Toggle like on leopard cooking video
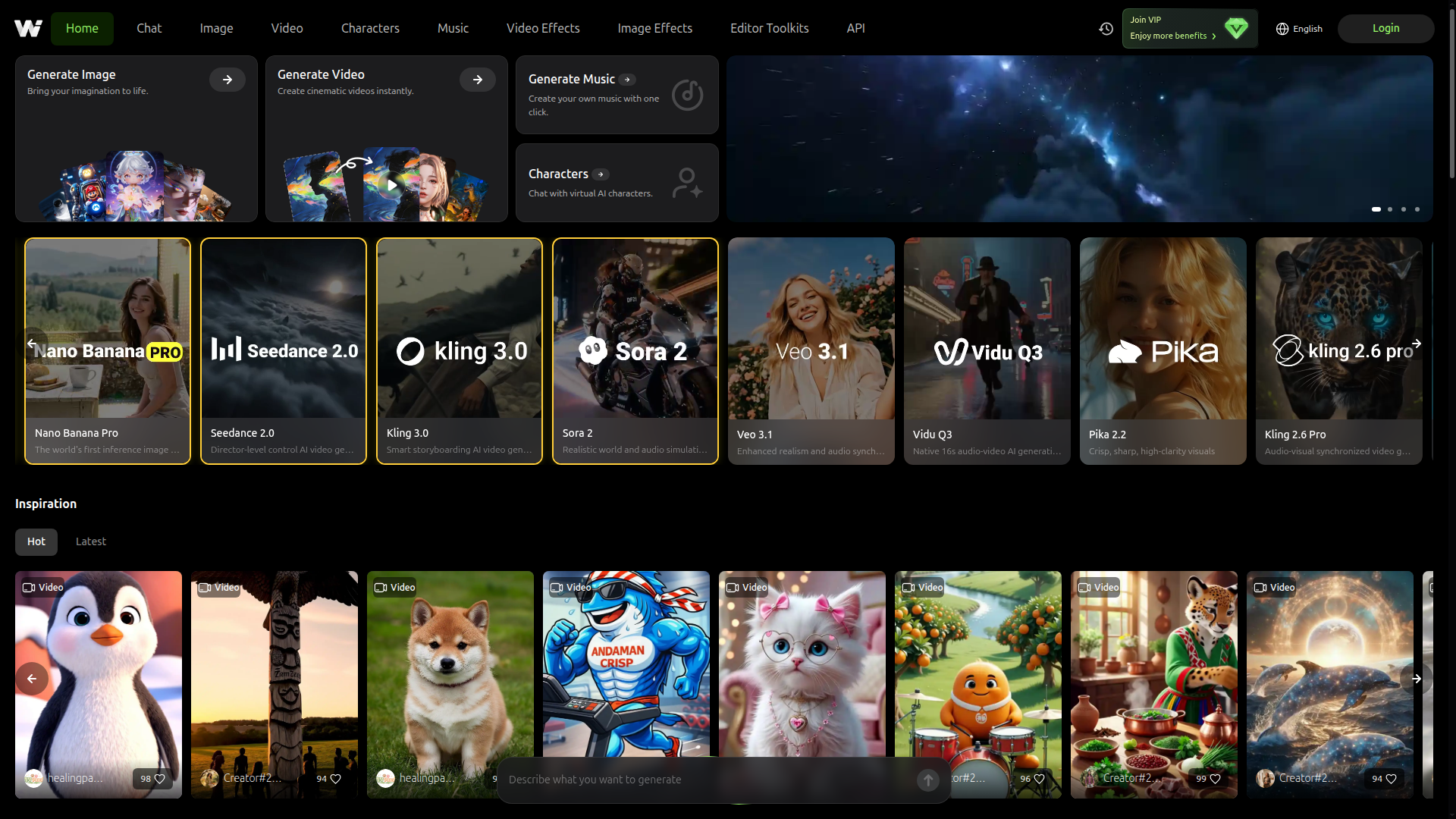The height and width of the screenshot is (819, 1456). click(x=1215, y=779)
